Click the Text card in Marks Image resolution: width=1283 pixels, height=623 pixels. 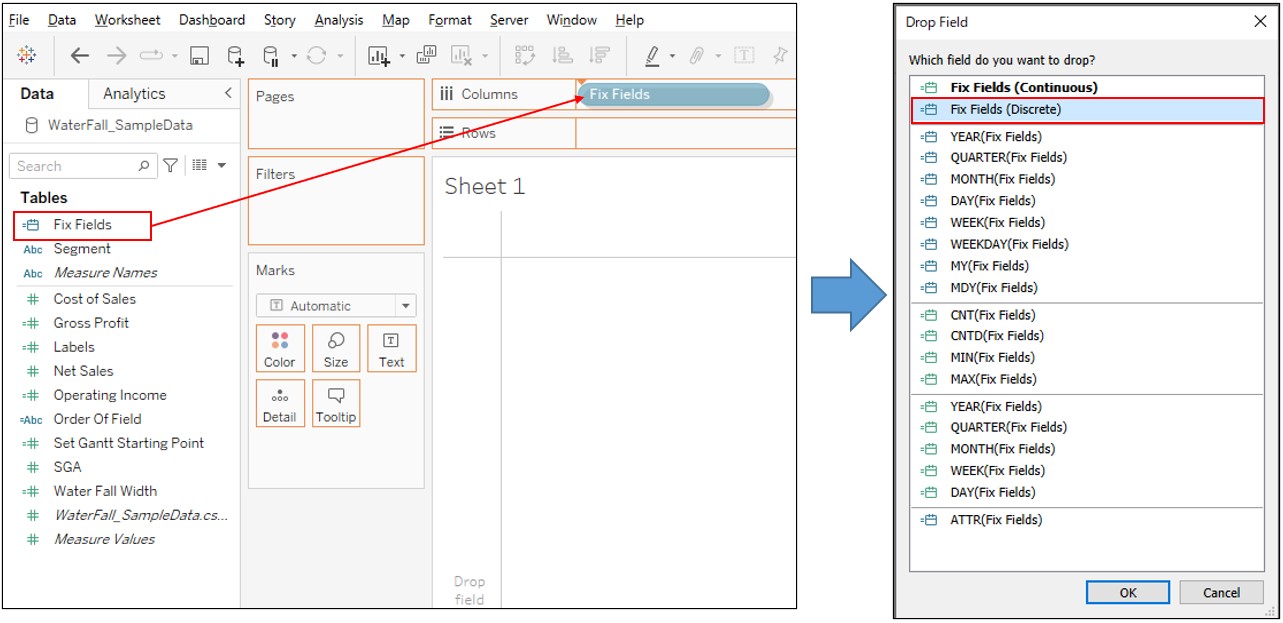click(x=392, y=348)
